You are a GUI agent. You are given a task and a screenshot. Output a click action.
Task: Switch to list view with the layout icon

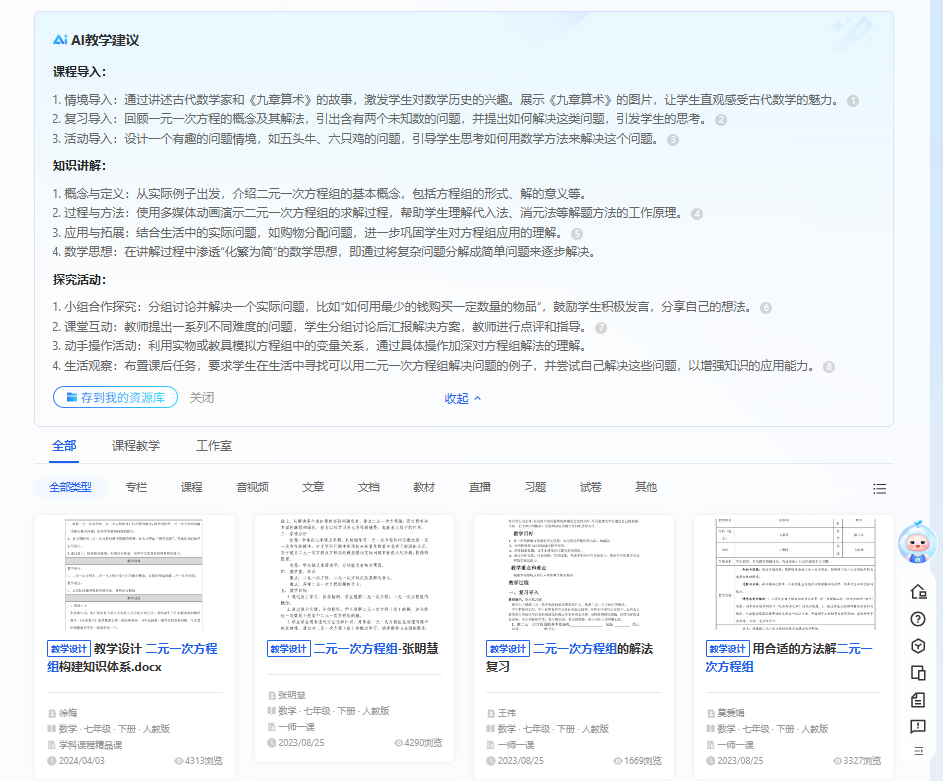point(879,488)
